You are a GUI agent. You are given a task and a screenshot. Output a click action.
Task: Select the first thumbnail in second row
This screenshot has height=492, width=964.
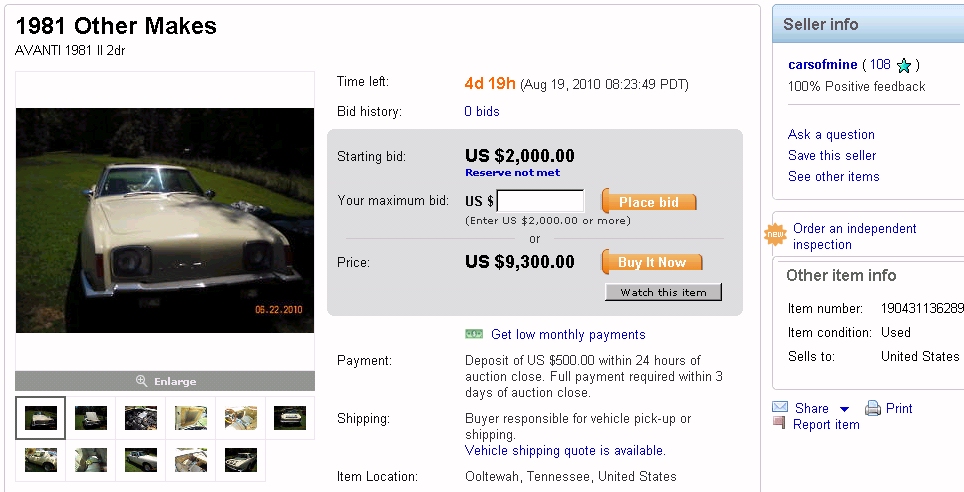[41, 460]
